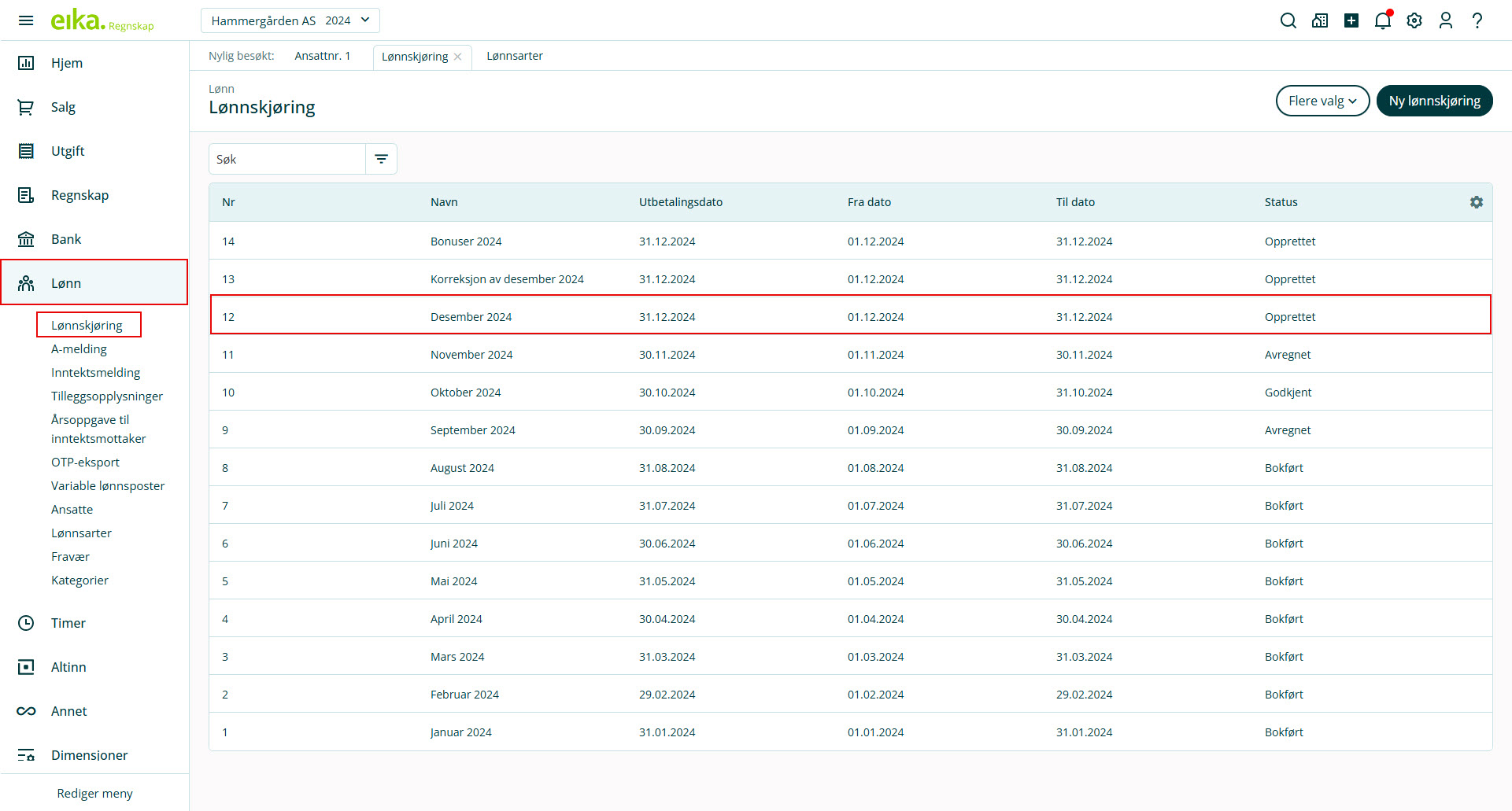Expand the Flere valg dropdown
This screenshot has height=811, width=1512.
[1322, 101]
